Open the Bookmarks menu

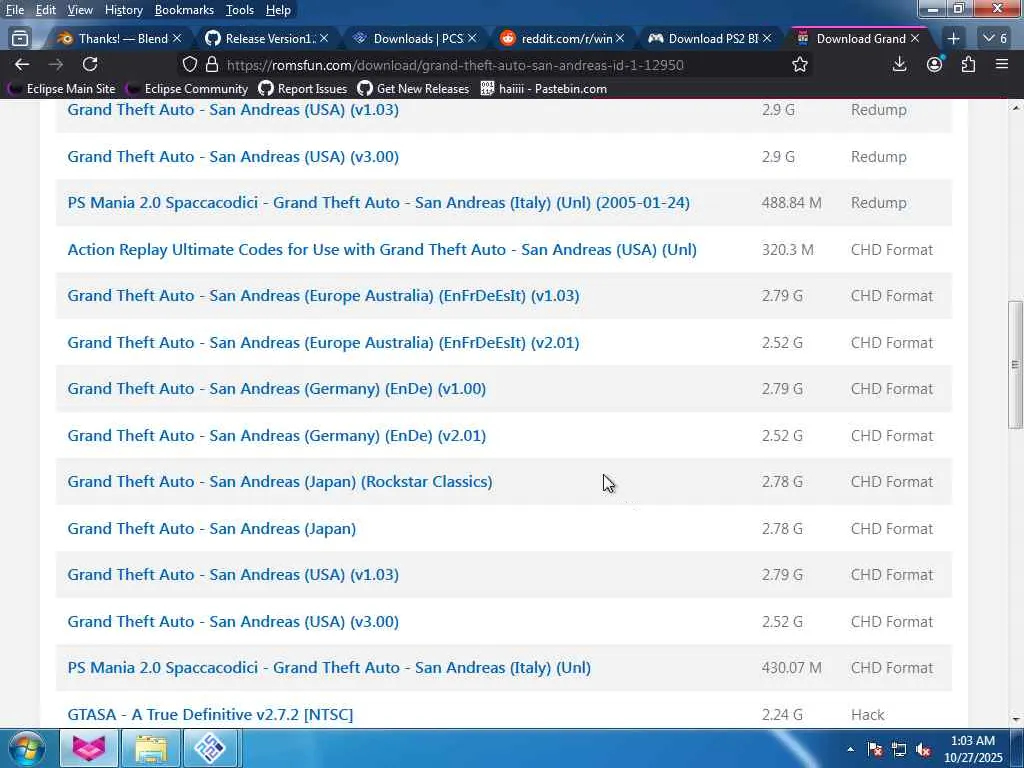(184, 10)
